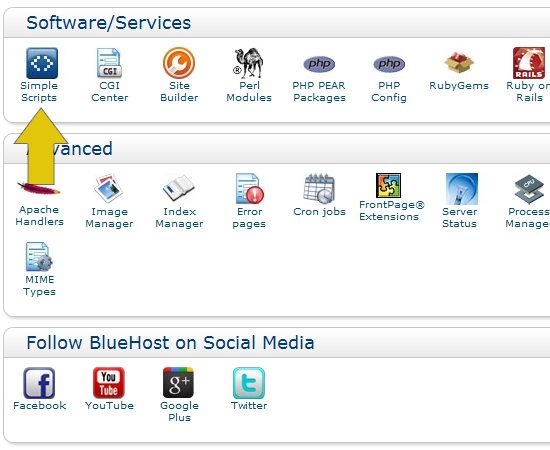Click the Google Plus link text
Screen dimensions: 550x450
point(179,411)
